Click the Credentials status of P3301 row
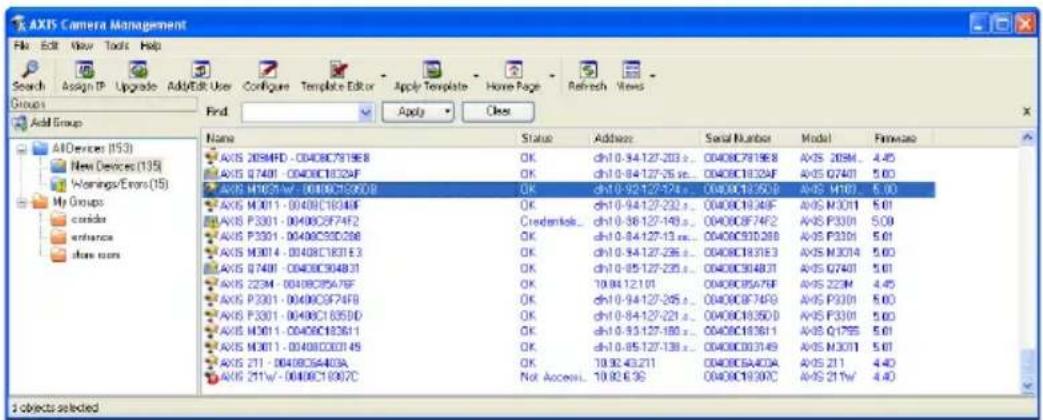 551,220
